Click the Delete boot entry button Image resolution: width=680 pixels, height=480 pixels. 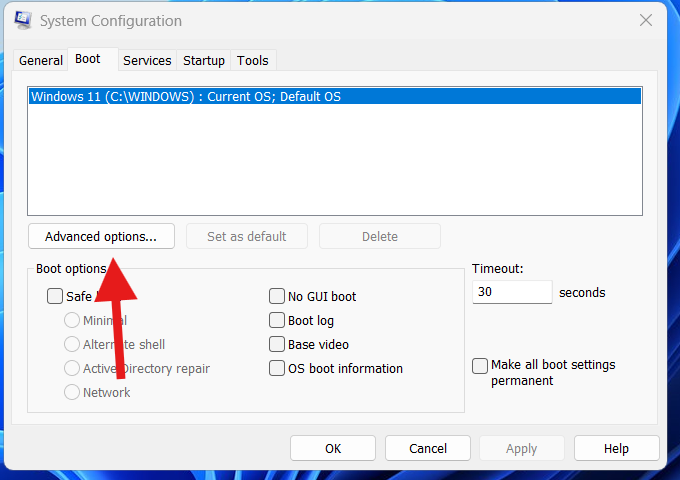(380, 236)
